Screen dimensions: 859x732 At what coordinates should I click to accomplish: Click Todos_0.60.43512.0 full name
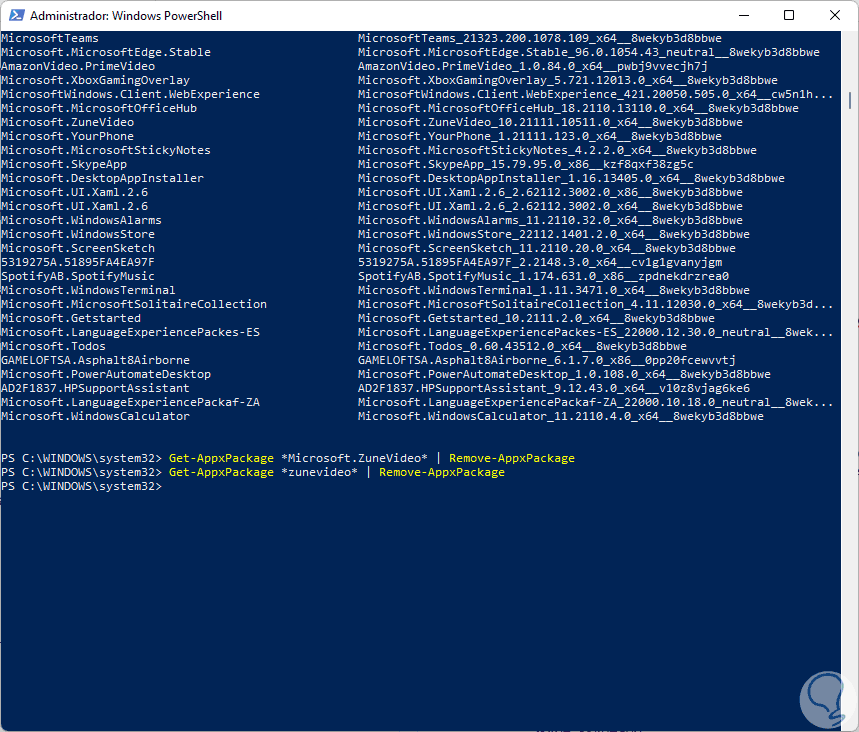522,346
